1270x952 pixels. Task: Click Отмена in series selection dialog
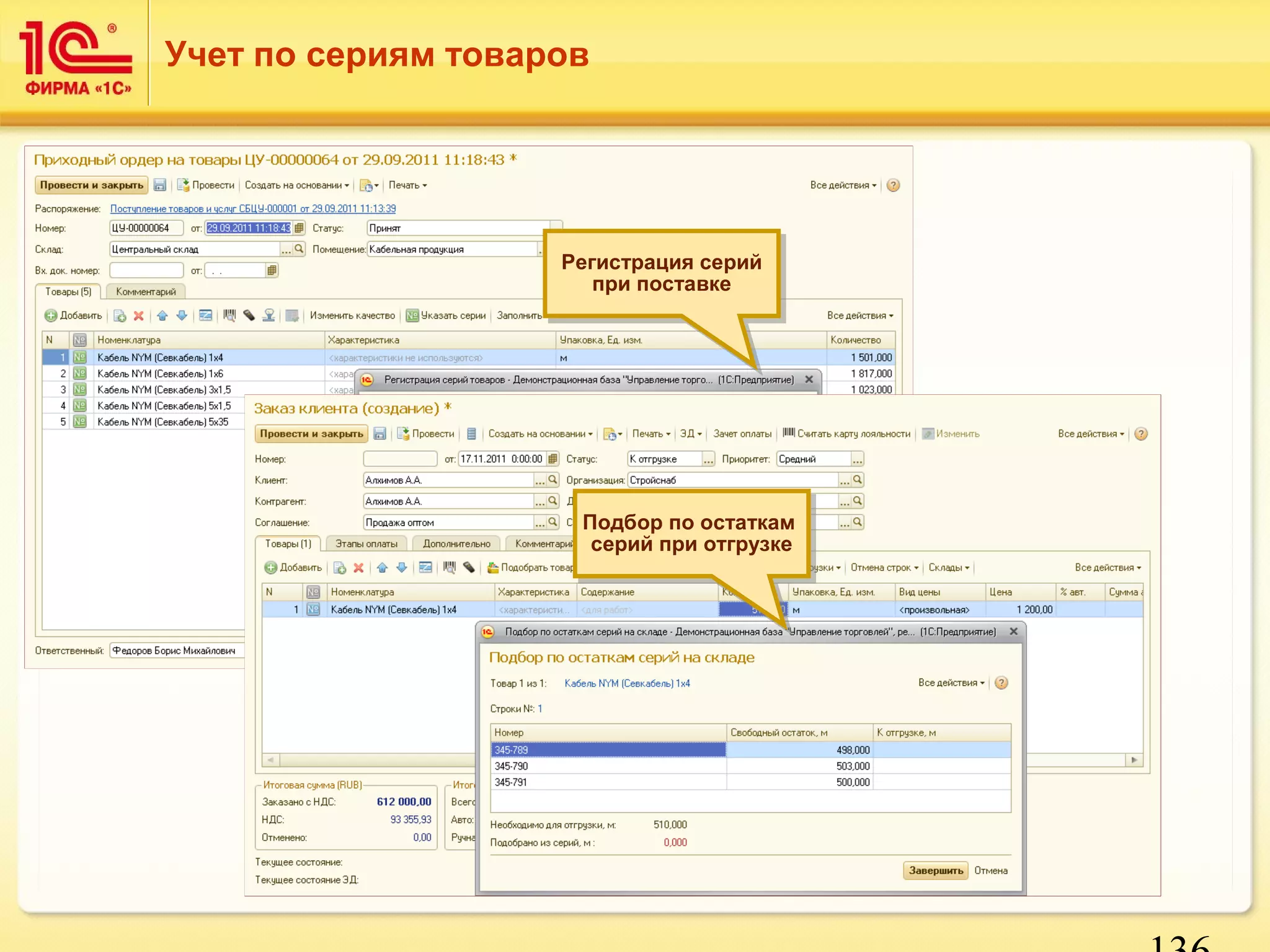point(991,871)
